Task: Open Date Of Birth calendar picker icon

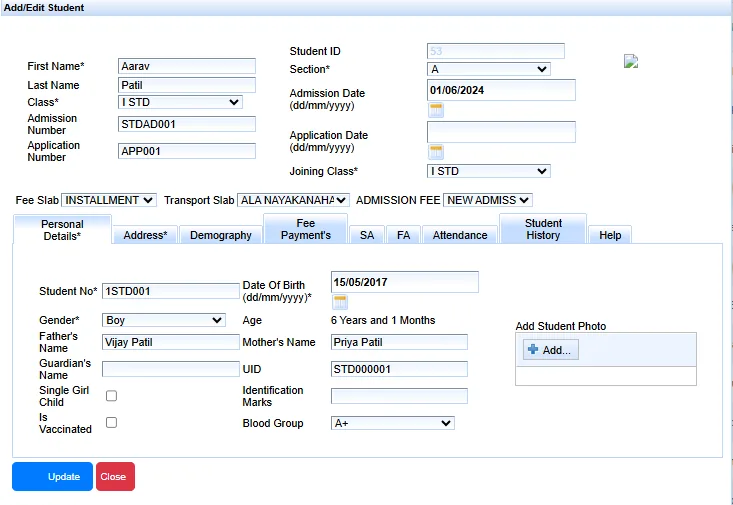Action: 340,302
